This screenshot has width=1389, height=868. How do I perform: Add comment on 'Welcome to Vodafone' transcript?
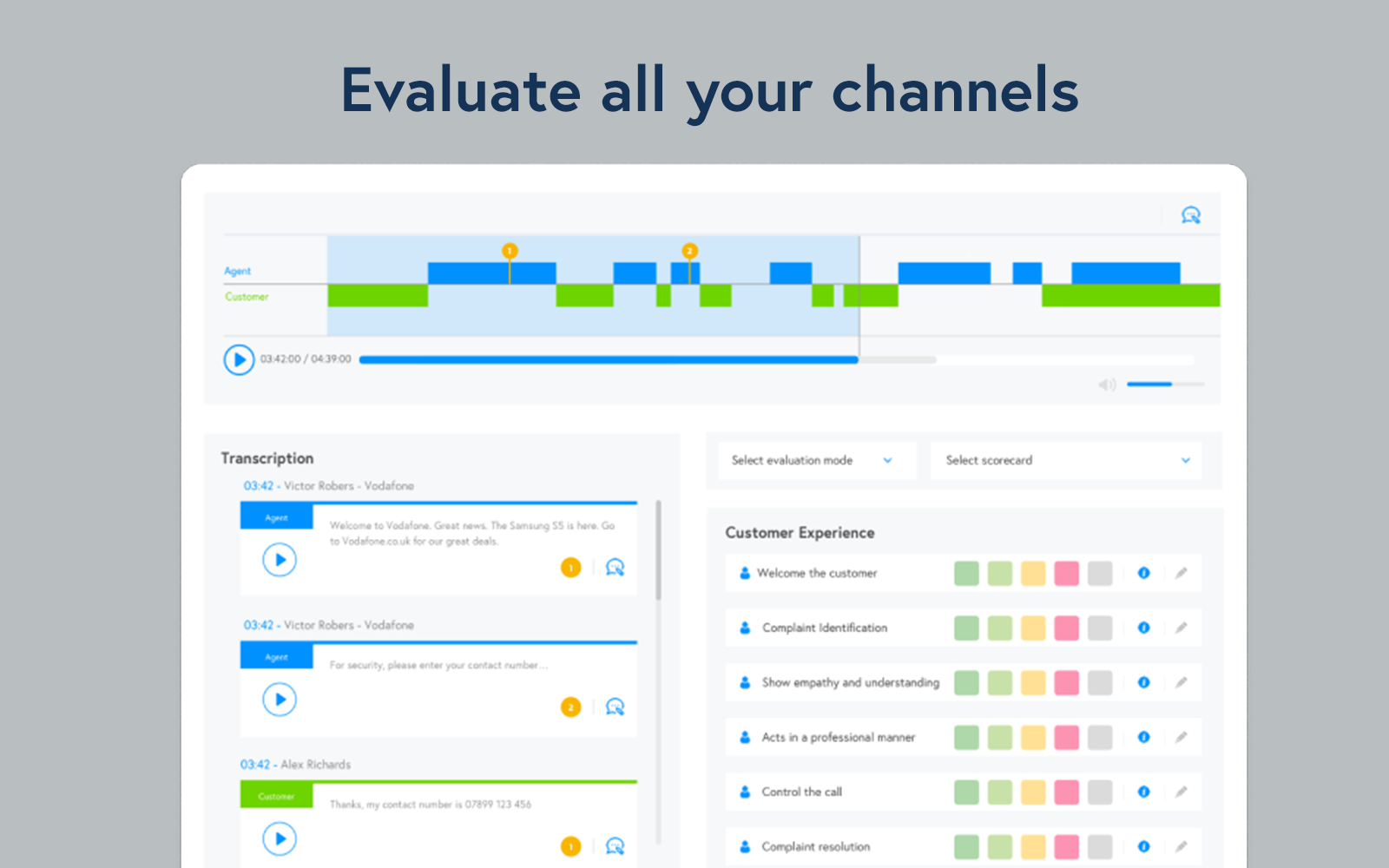coord(615,568)
